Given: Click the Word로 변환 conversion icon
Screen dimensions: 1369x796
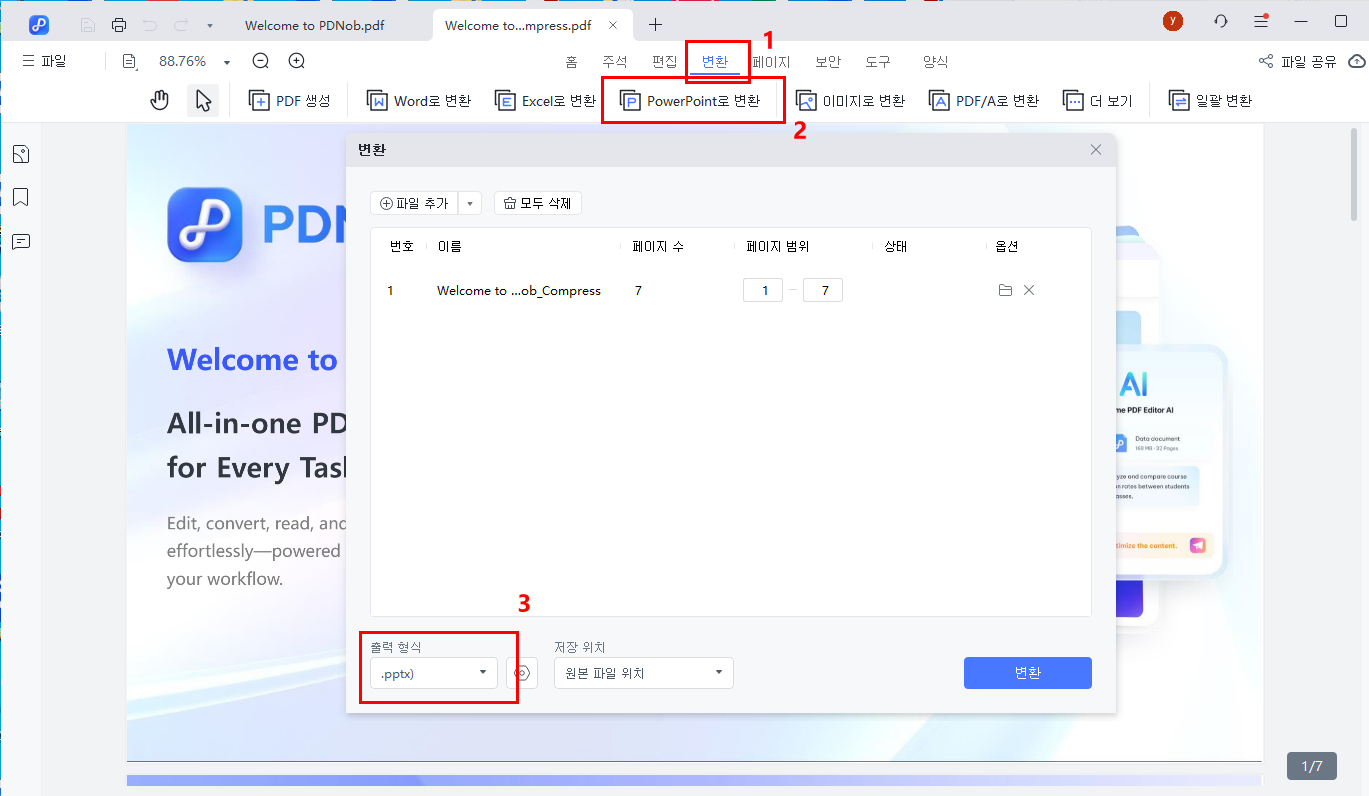Looking at the screenshot, I should [x=418, y=99].
